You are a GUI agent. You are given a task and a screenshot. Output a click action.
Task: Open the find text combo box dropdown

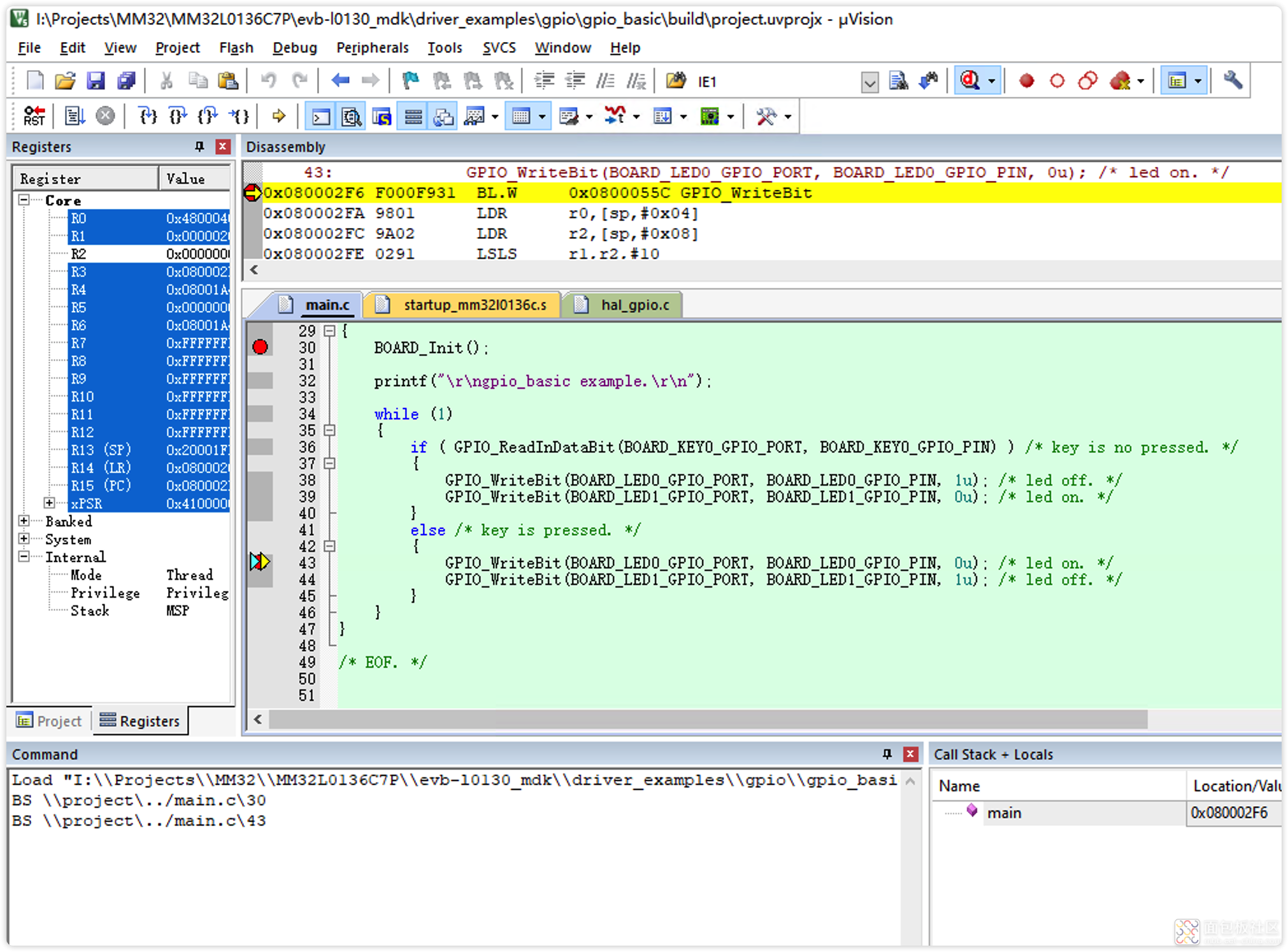(869, 82)
